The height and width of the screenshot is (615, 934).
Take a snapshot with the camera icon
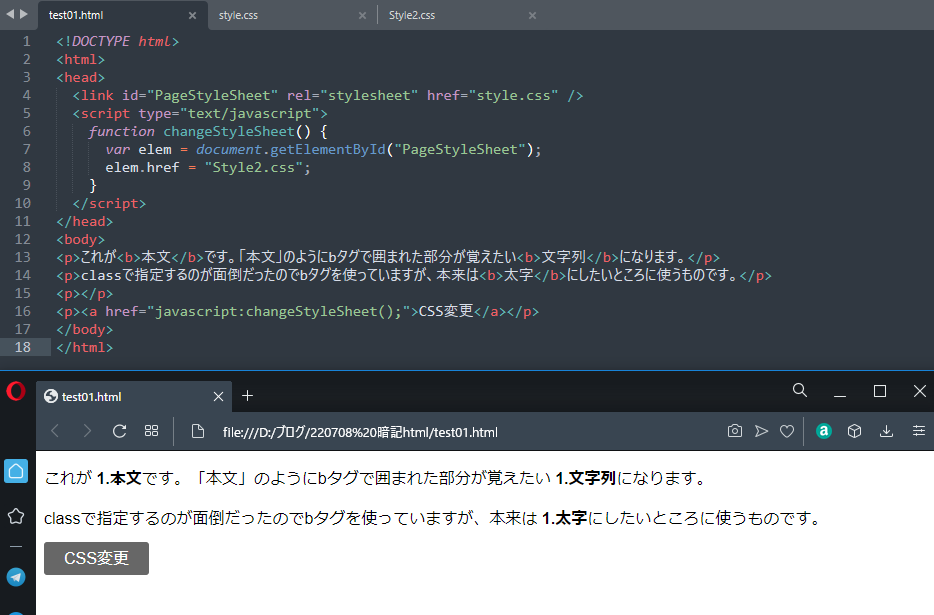click(x=734, y=431)
